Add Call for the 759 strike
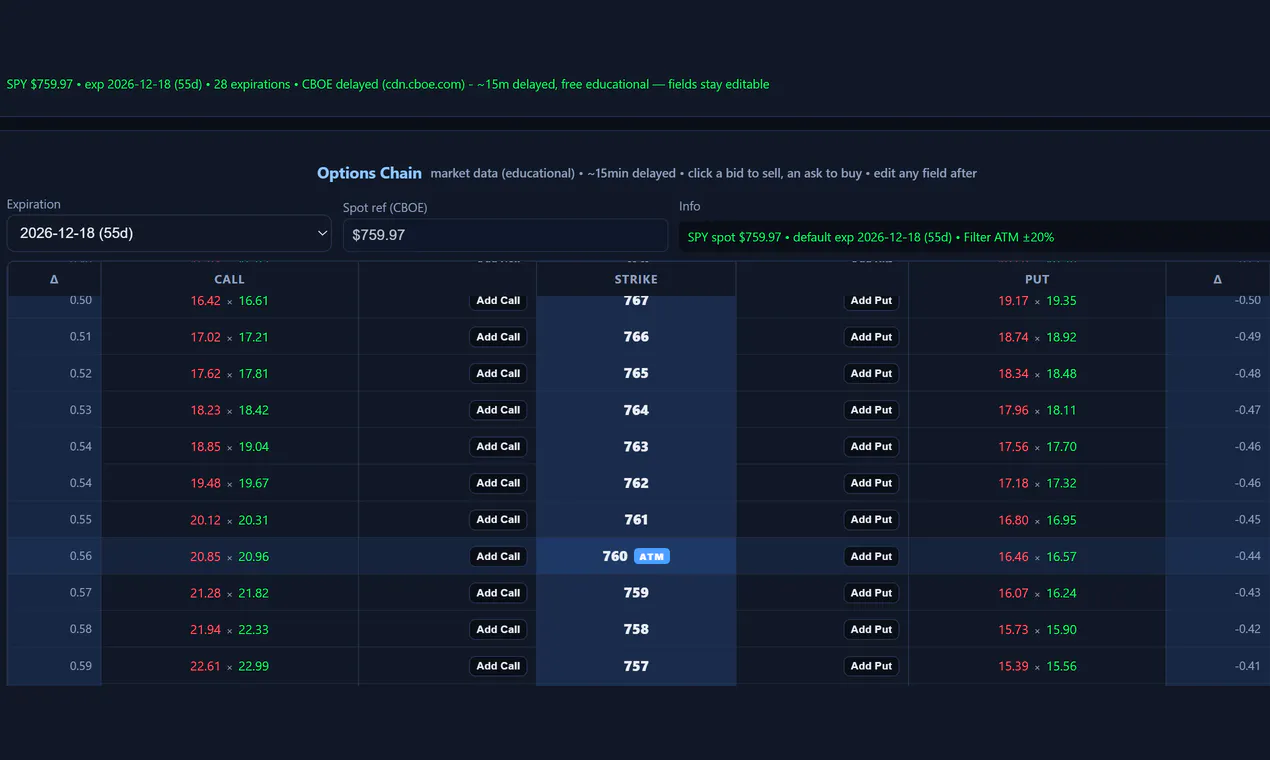 pos(498,593)
